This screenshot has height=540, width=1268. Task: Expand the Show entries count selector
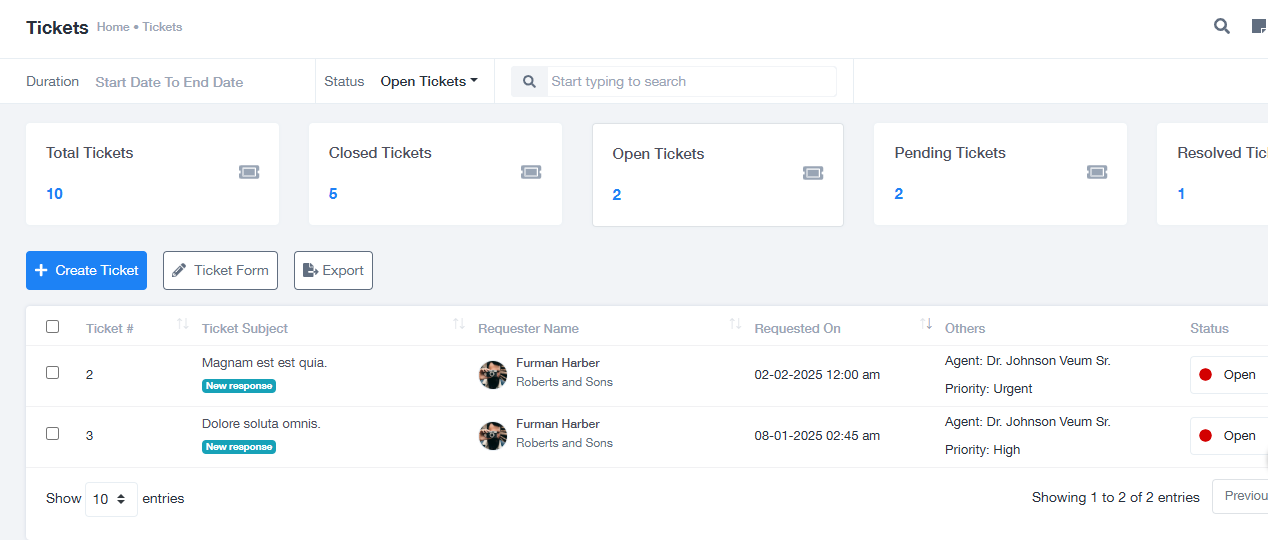click(111, 499)
